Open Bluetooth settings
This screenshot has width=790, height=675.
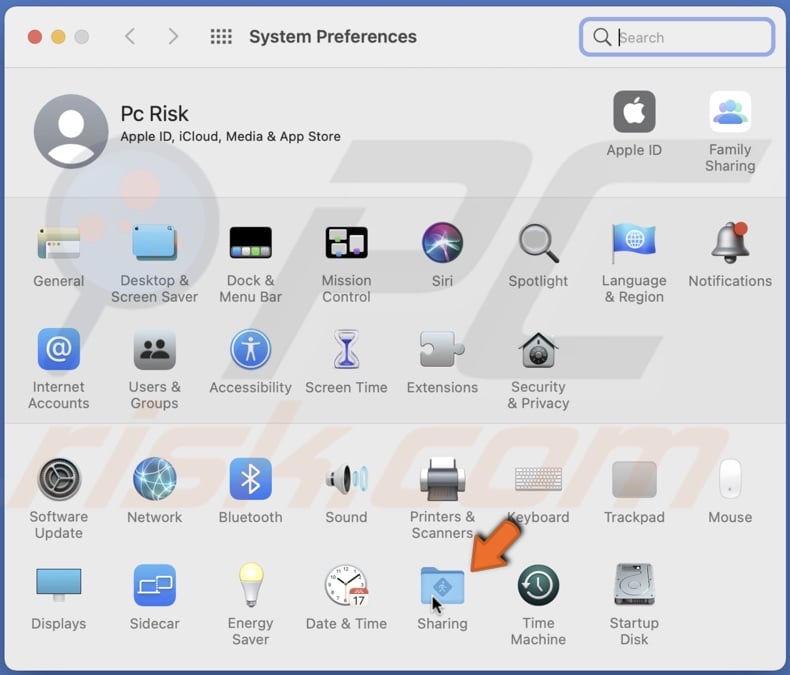point(250,480)
